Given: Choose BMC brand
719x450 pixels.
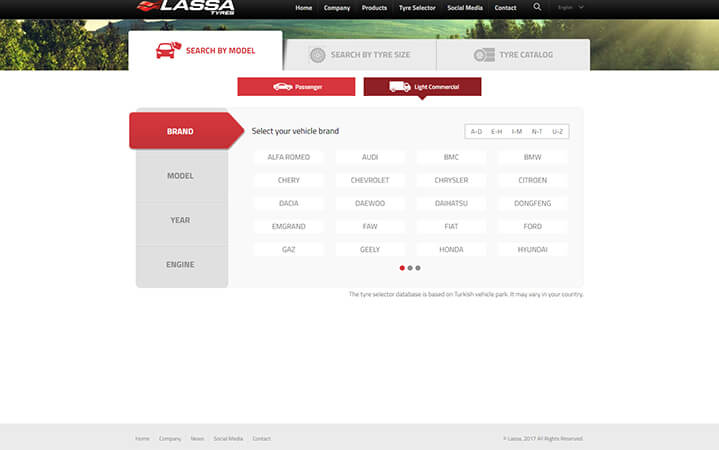Looking at the screenshot, I should point(451,157).
